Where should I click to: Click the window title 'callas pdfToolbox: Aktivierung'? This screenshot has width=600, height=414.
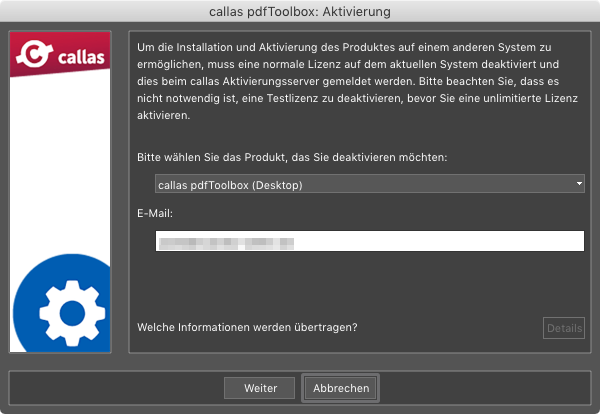coord(300,11)
